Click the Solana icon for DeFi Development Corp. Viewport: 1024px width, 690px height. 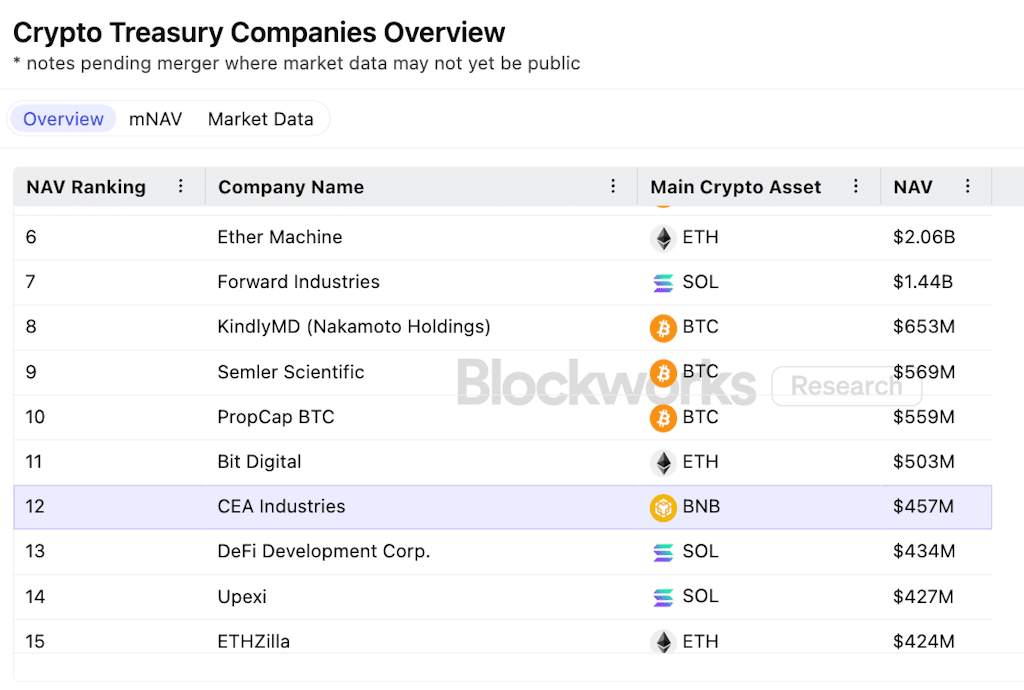click(x=662, y=552)
